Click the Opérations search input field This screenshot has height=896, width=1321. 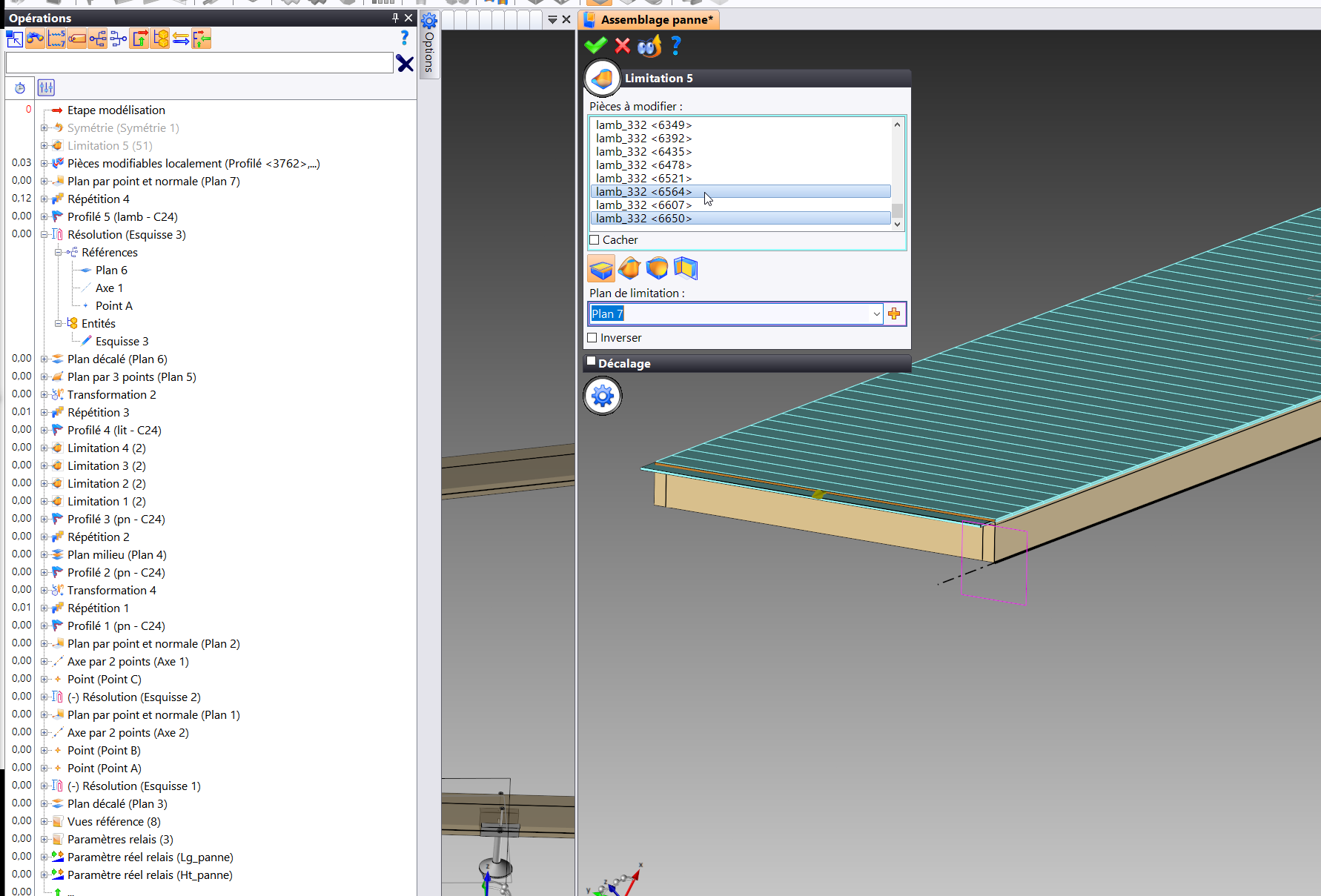tap(199, 63)
